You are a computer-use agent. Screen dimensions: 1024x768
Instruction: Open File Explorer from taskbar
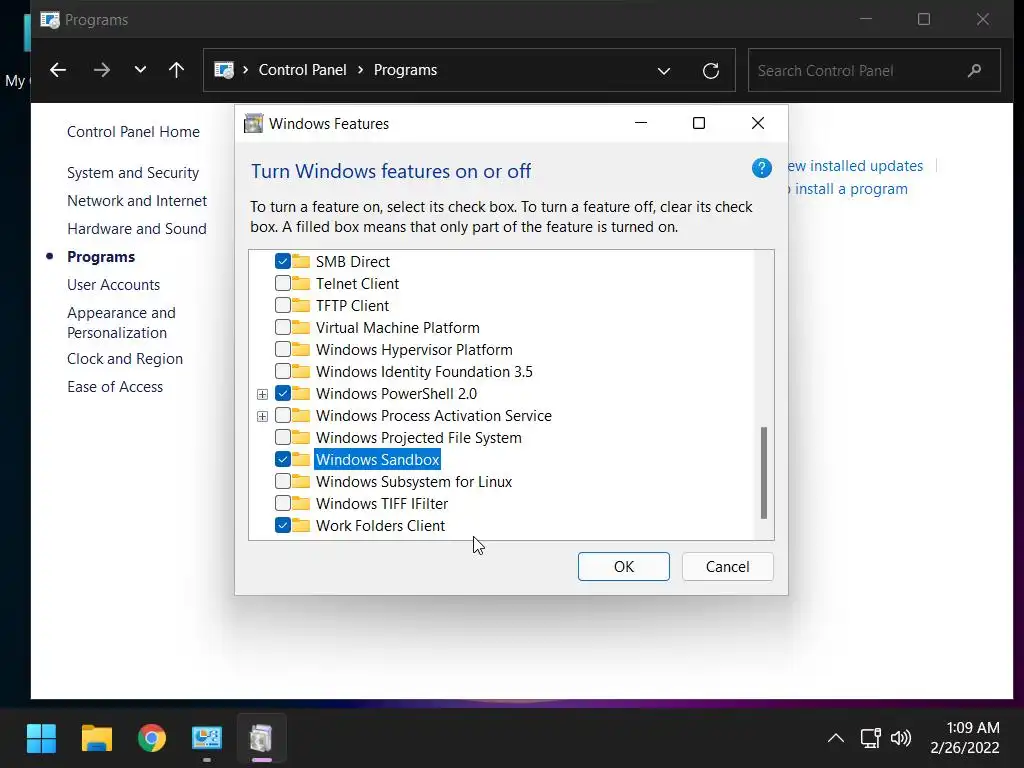(x=97, y=739)
